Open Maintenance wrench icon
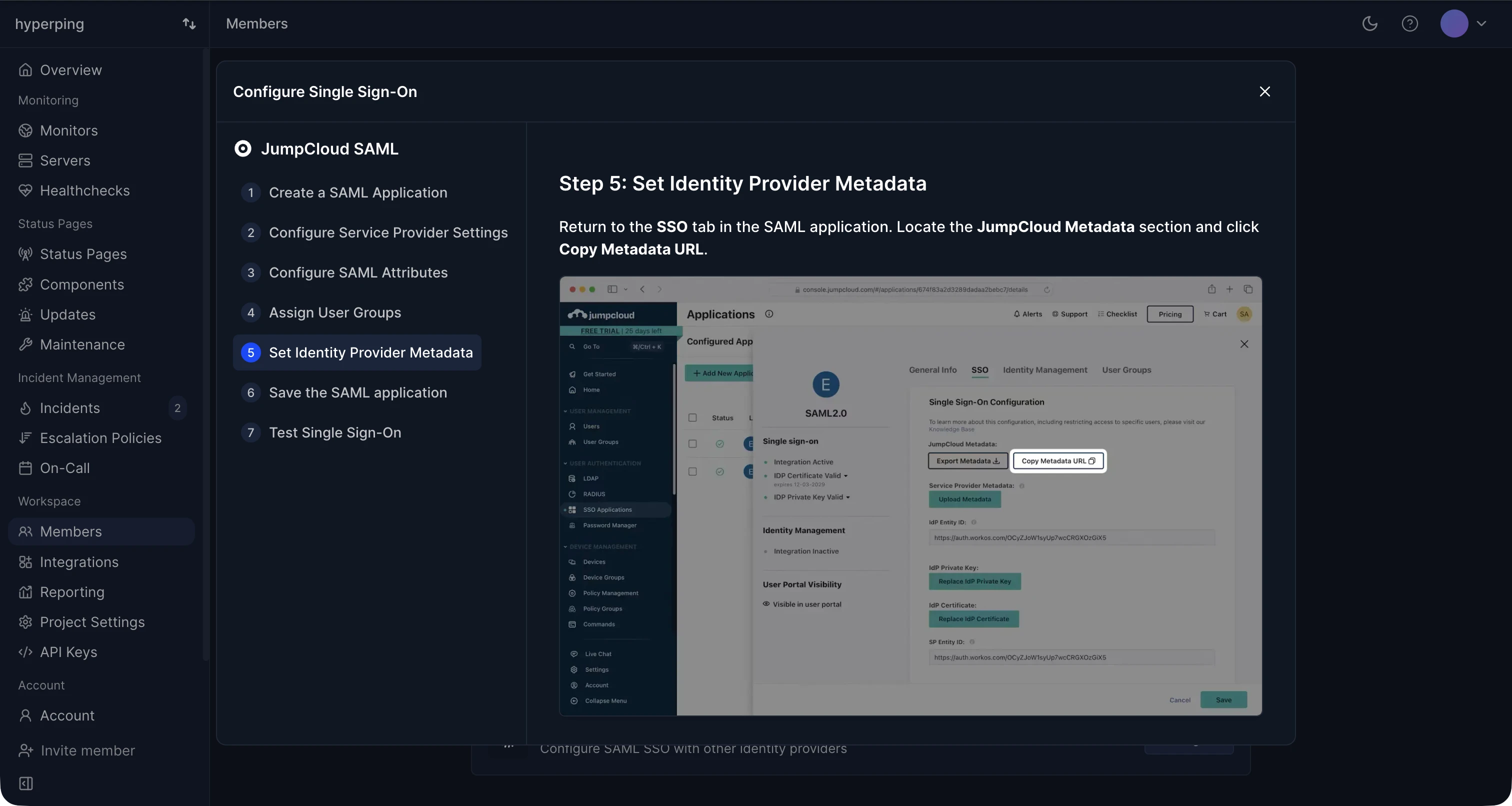 (x=25, y=344)
